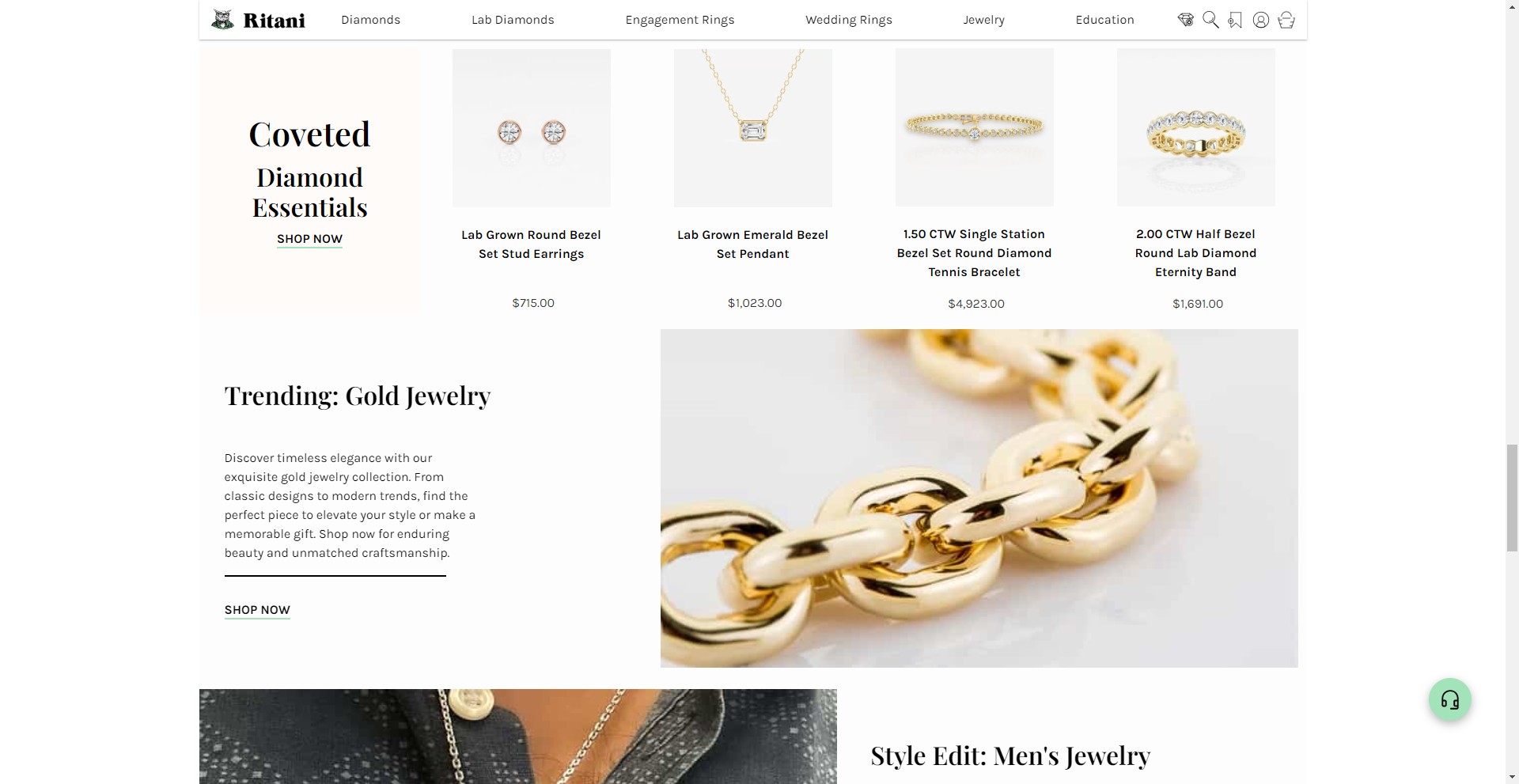Screen dimensions: 1519x784
Task: Open the saved items bookmark icon
Action: tap(1235, 20)
